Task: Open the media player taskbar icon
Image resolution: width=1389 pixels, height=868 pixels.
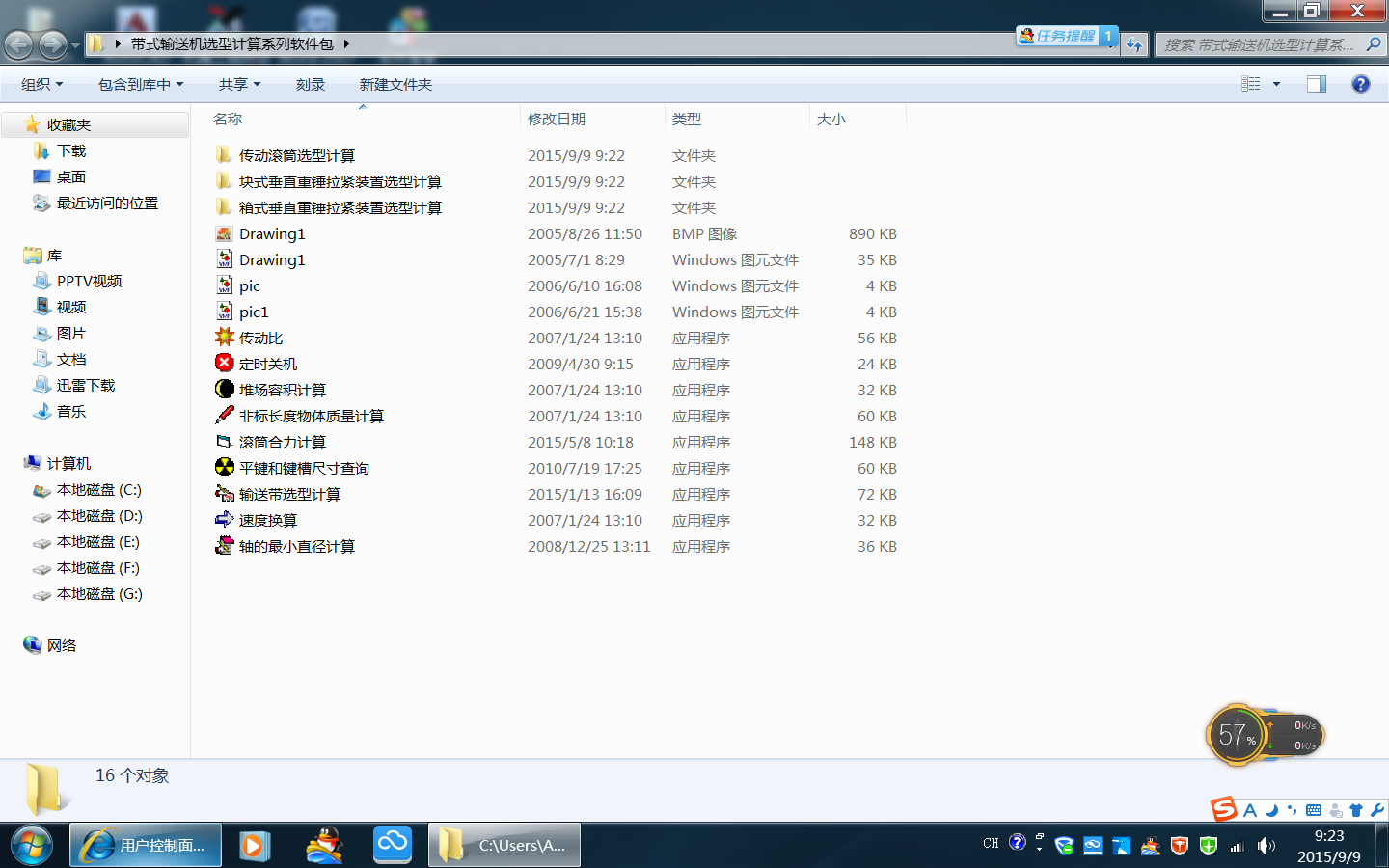Action: coord(254,846)
